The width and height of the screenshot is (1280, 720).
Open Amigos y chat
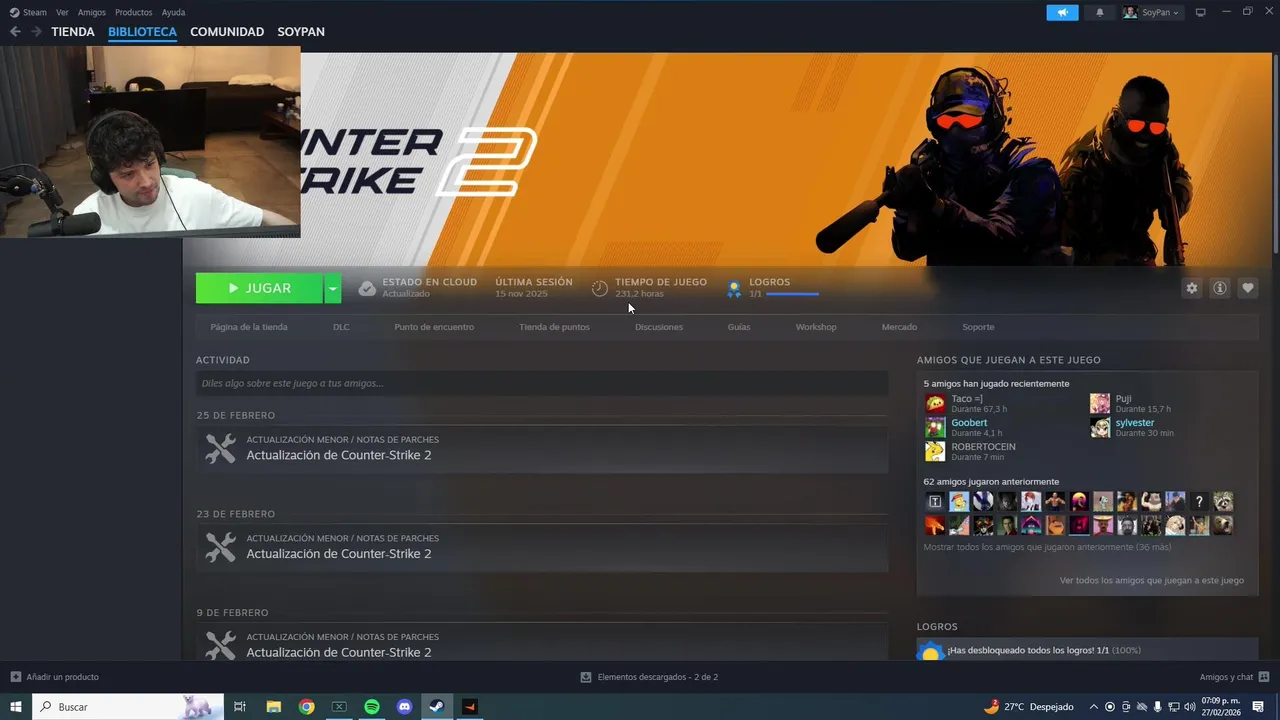(x=1234, y=677)
